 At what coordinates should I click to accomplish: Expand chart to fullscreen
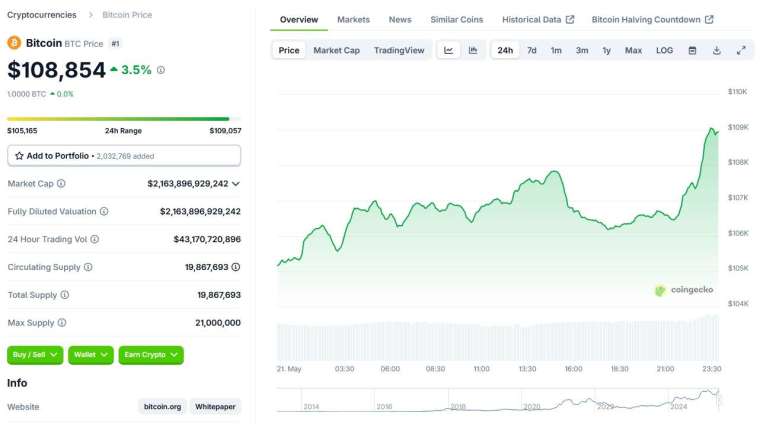point(741,50)
